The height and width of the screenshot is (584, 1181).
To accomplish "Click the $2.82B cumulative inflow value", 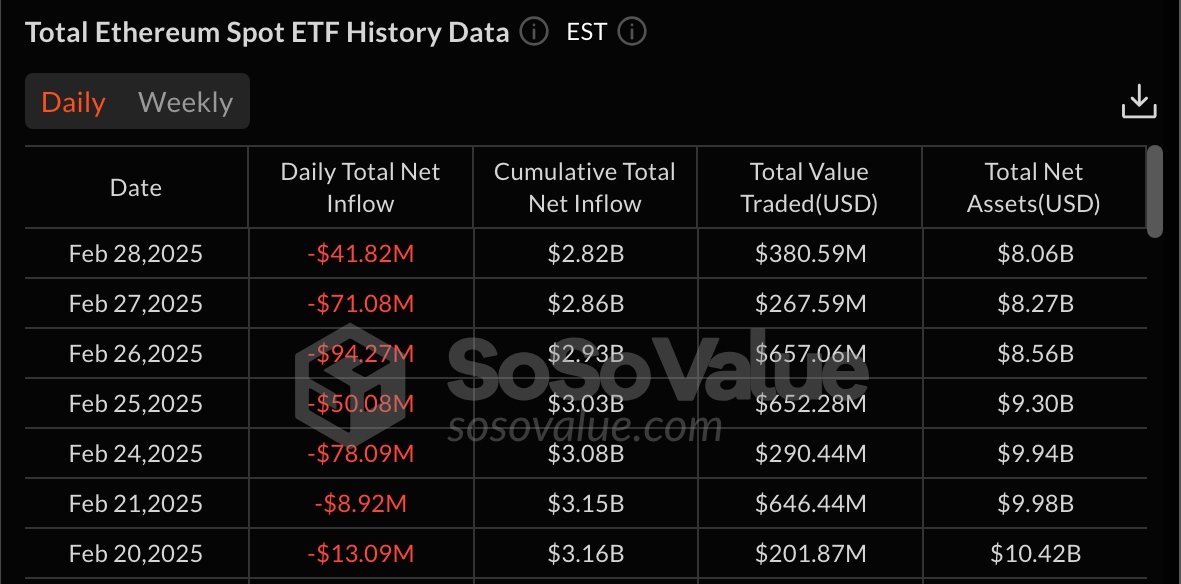I will pos(584,253).
